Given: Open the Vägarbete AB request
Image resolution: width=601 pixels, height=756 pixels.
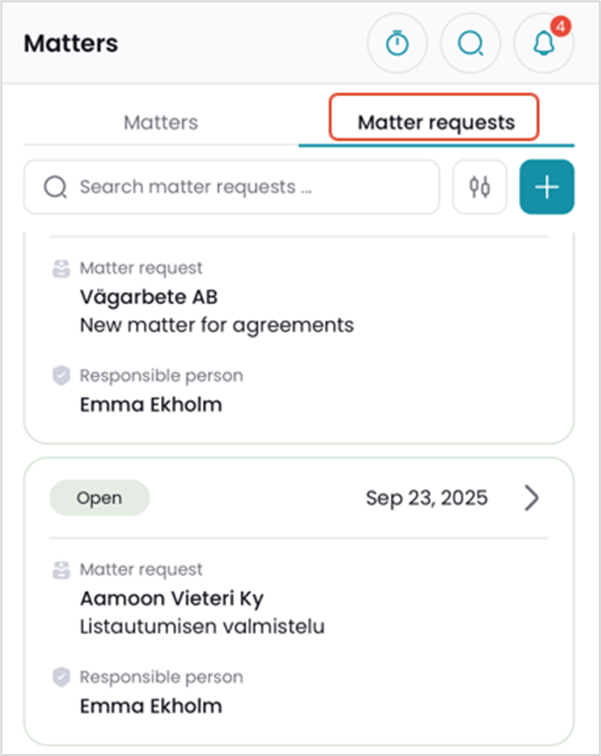Looking at the screenshot, I should coord(148,297).
